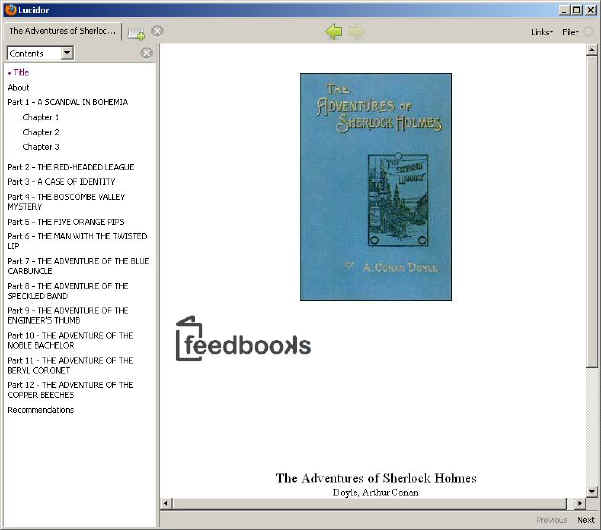Click the Recommendations entry
This screenshot has width=601, height=530.
pos(40,410)
